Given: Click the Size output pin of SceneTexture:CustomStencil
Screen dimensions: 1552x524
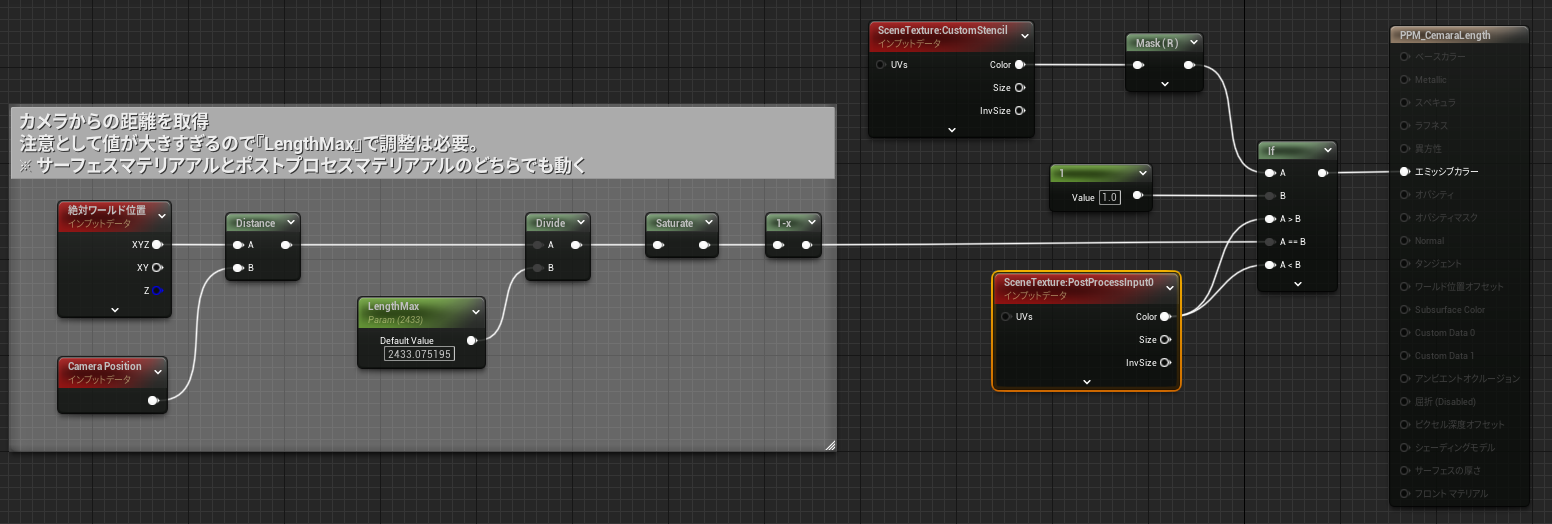Looking at the screenshot, I should (x=1020, y=87).
